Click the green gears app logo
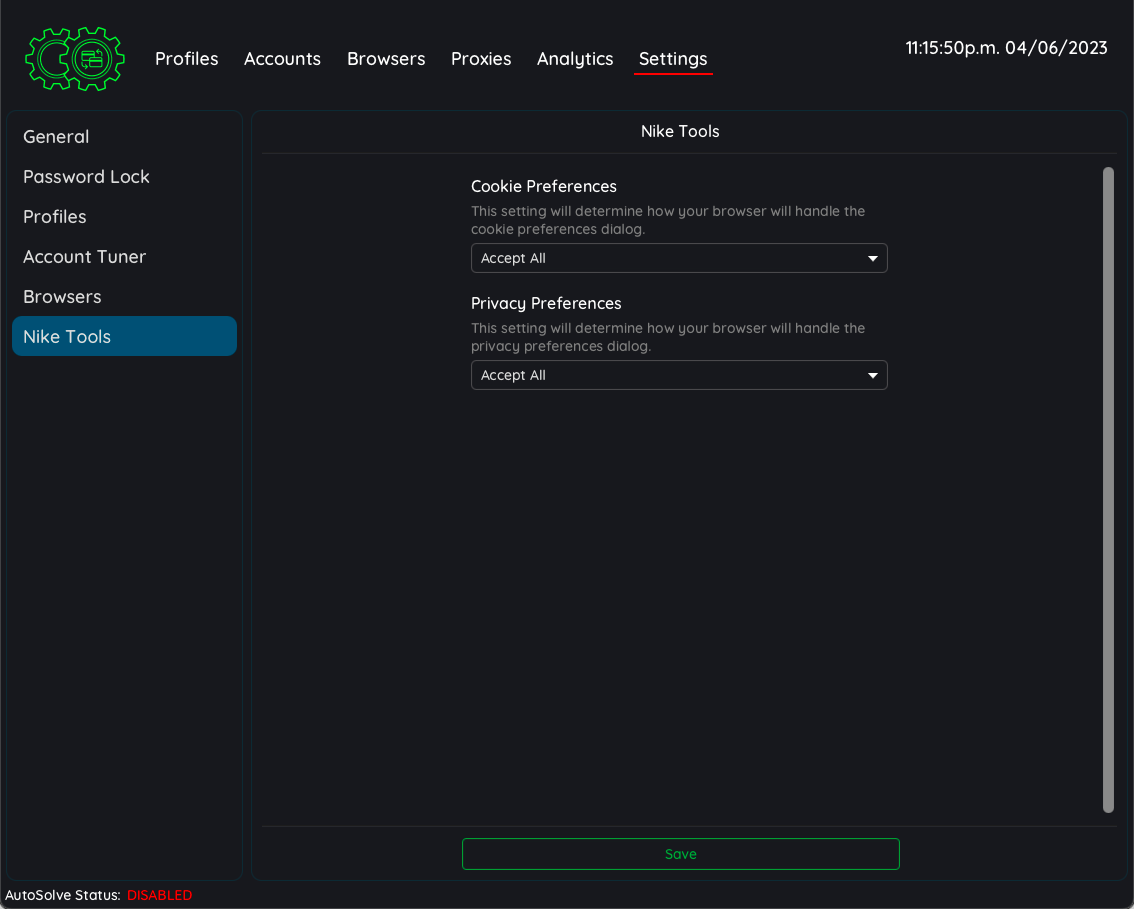The width and height of the screenshot is (1134, 909). (75, 59)
